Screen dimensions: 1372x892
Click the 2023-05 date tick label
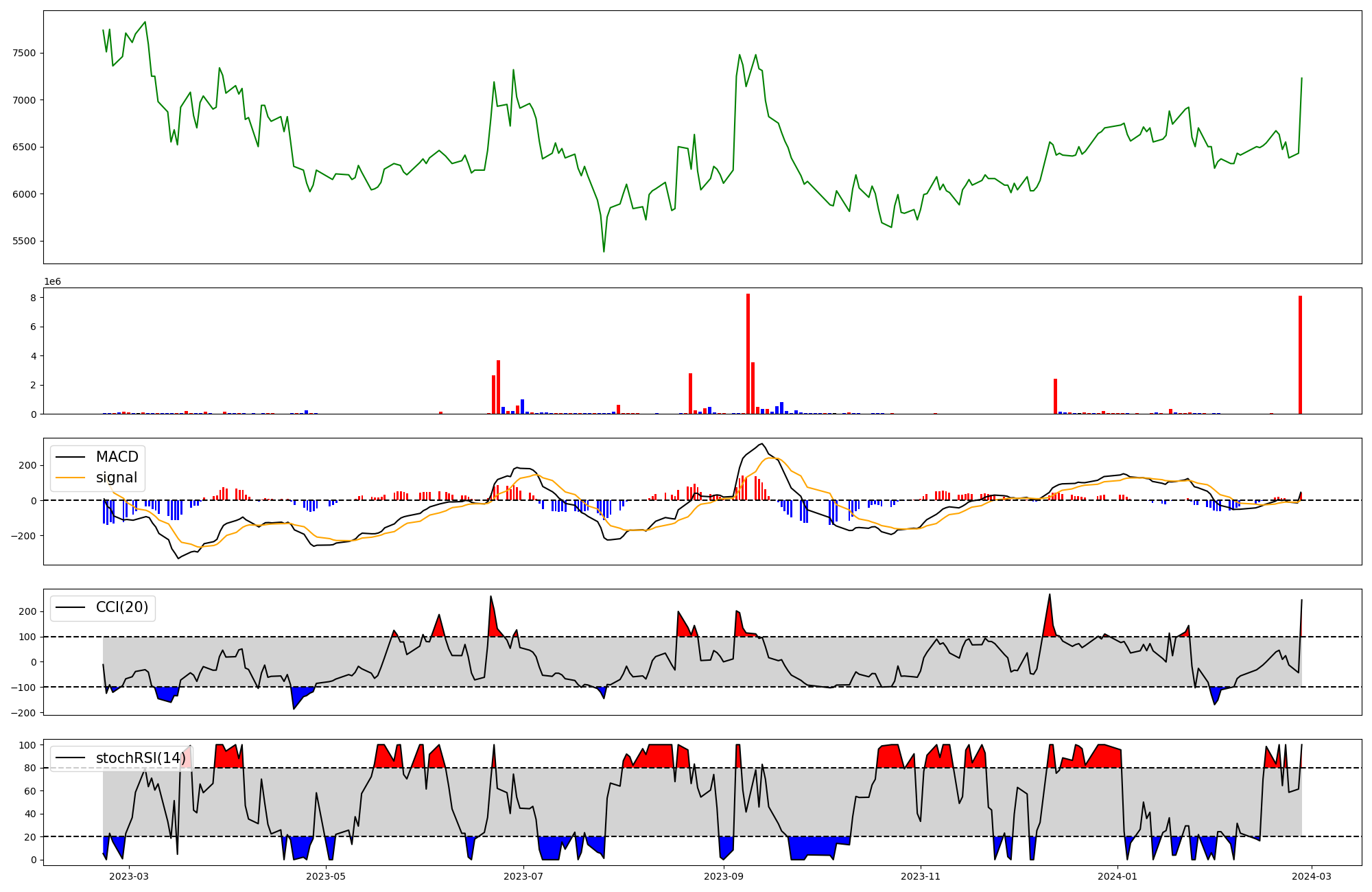tap(327, 876)
